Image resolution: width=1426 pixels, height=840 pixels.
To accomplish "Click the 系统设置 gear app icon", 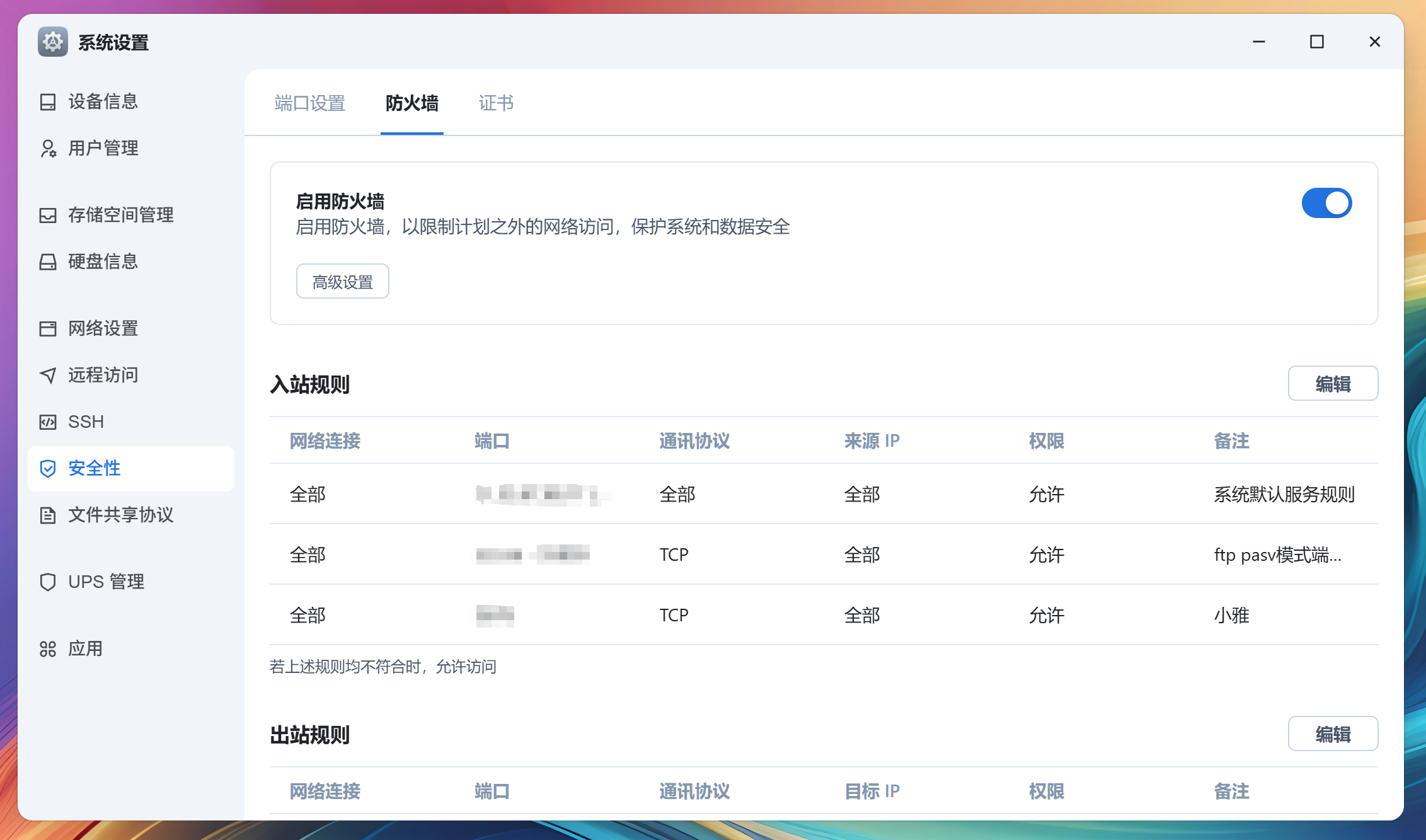I will tap(53, 42).
